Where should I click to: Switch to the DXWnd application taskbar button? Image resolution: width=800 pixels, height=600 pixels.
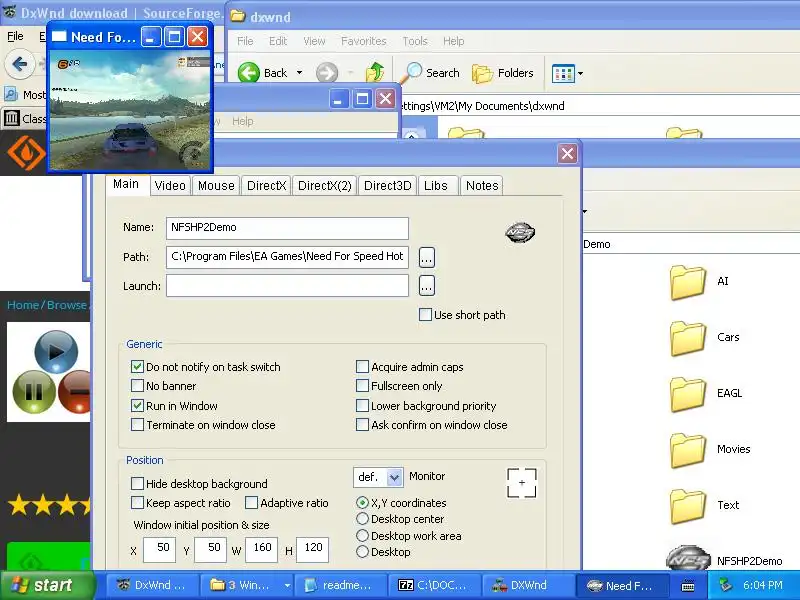point(527,586)
